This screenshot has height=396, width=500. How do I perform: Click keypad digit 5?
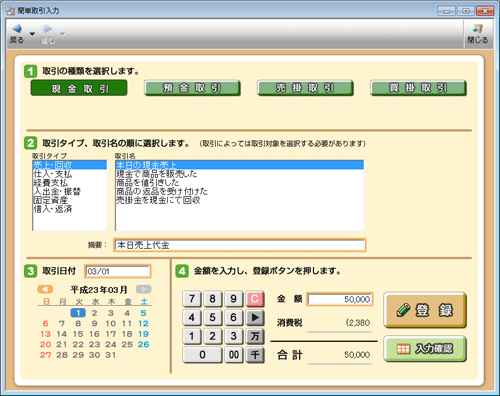212,317
